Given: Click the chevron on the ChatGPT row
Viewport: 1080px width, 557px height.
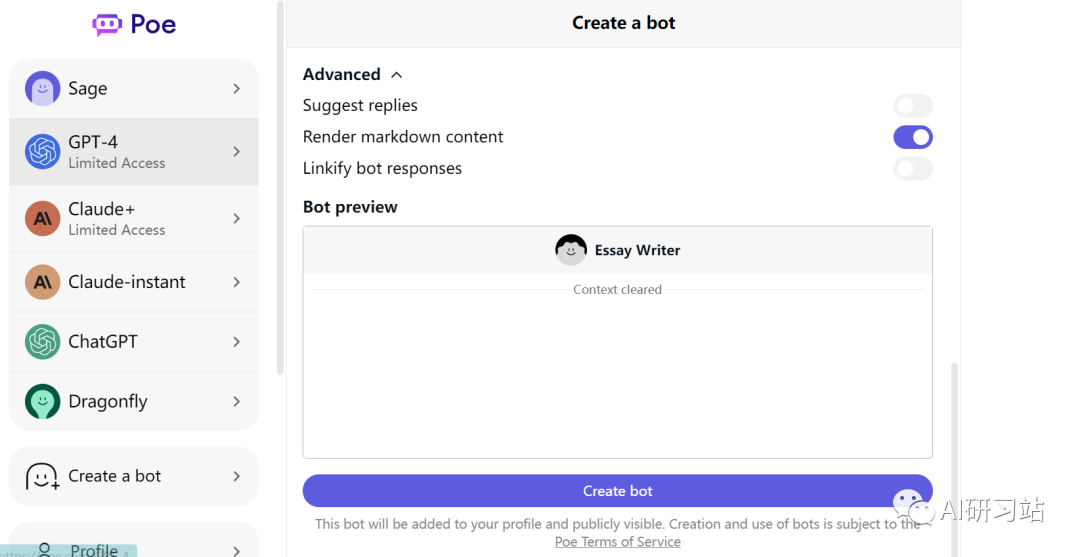Looking at the screenshot, I should tap(236, 341).
